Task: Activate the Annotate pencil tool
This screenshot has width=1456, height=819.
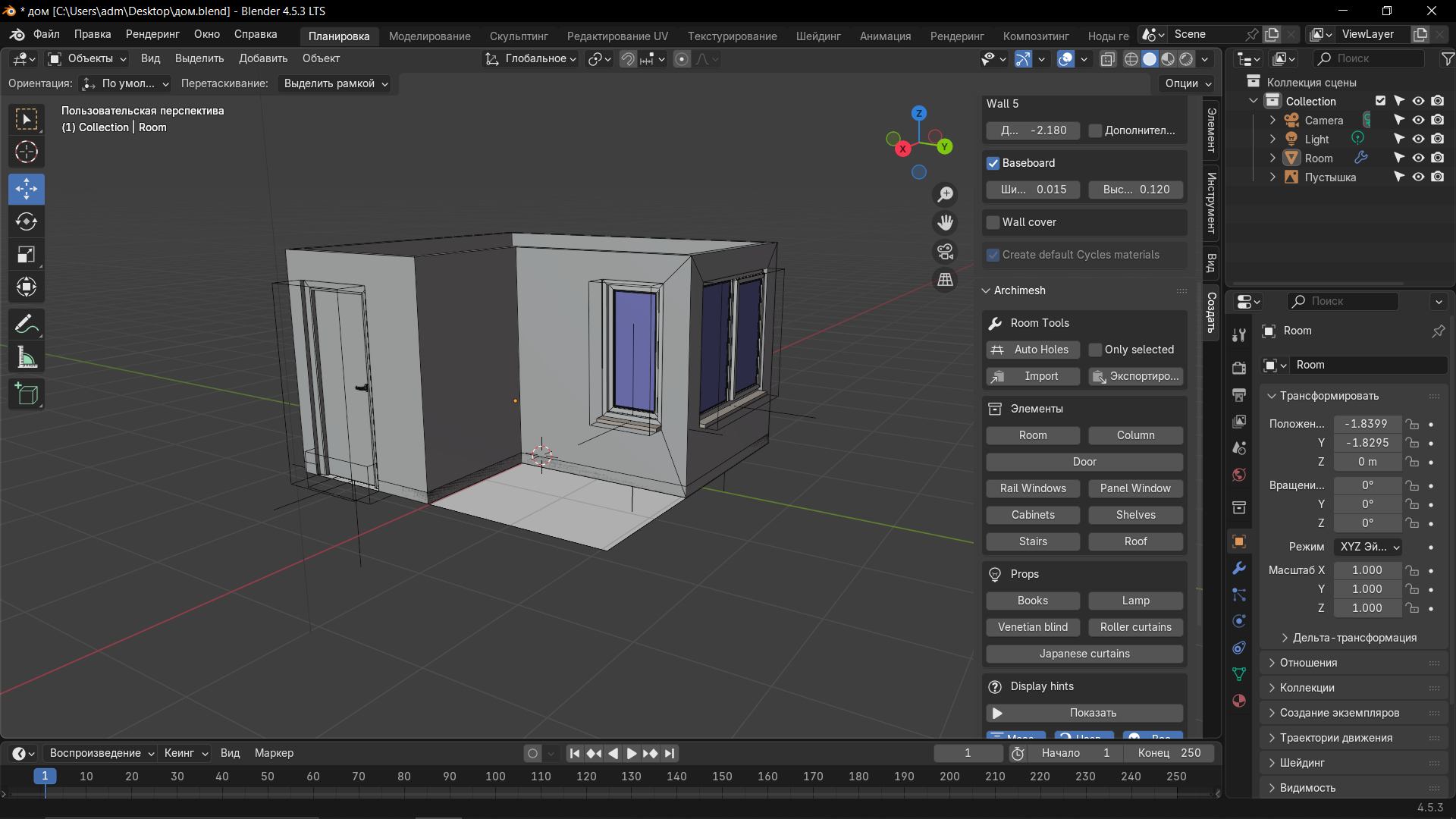Action: click(x=27, y=325)
